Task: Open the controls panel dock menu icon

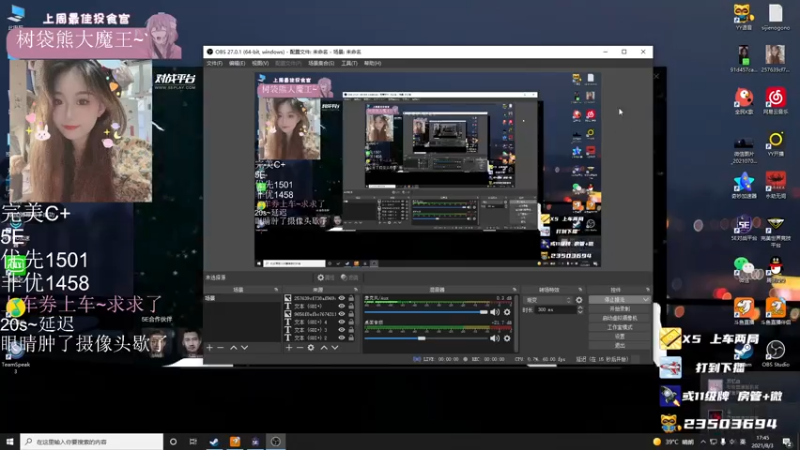Action: (x=647, y=290)
